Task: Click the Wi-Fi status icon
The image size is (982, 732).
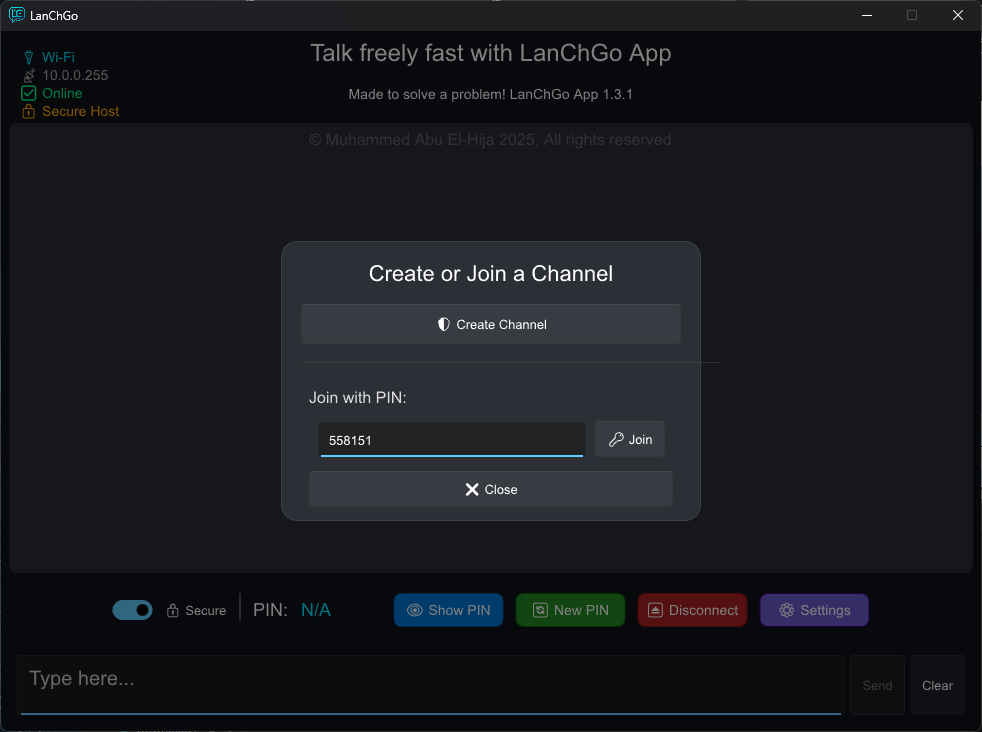Action: tap(28, 57)
